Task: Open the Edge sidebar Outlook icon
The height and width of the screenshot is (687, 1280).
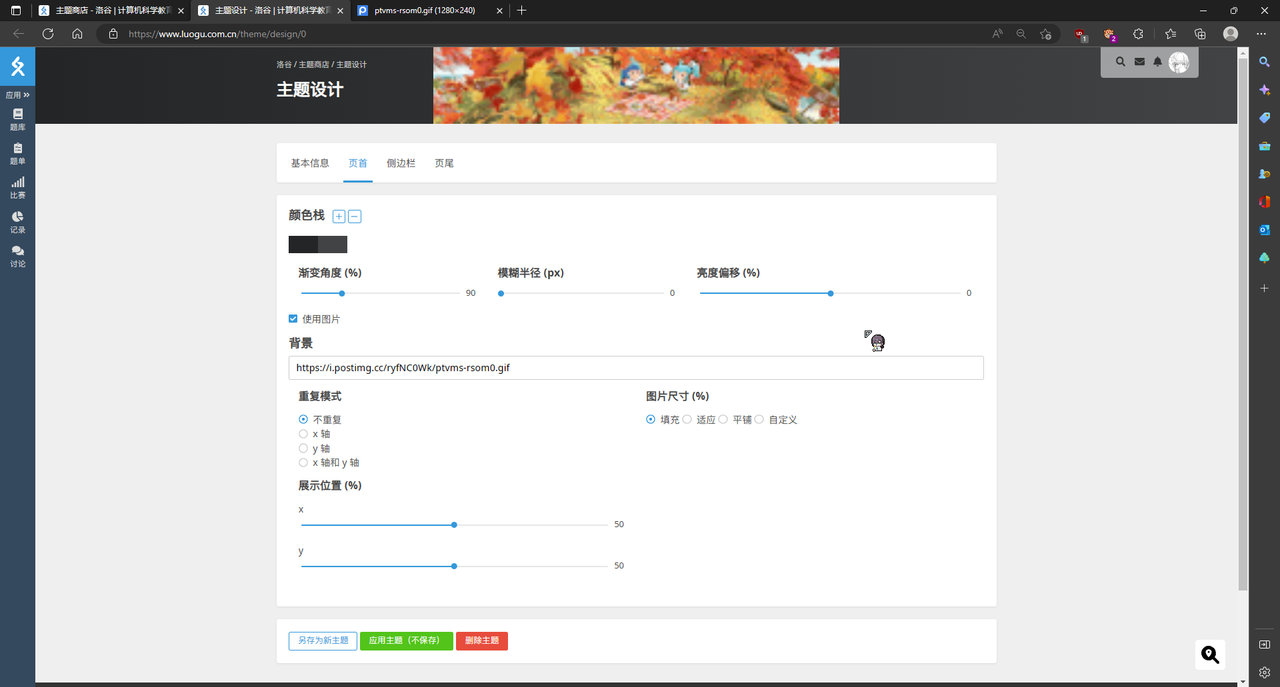Action: point(1264,229)
